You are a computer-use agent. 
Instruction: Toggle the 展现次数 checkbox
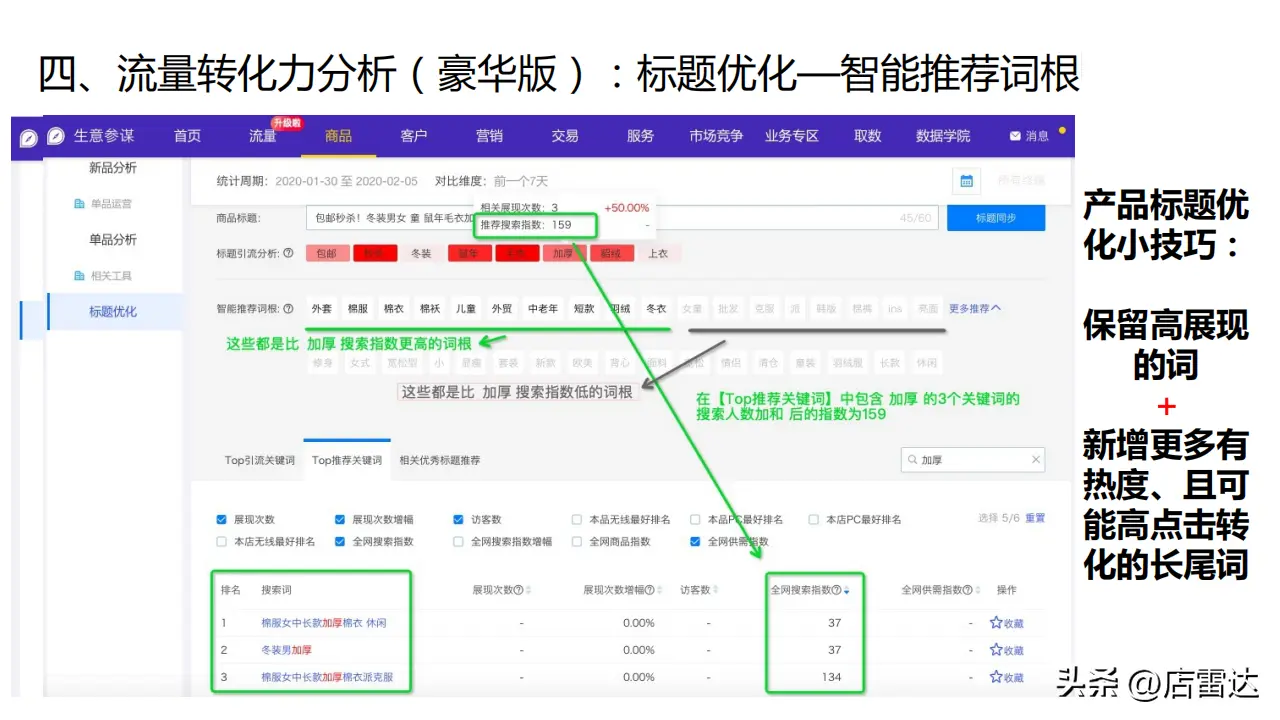coord(222,520)
